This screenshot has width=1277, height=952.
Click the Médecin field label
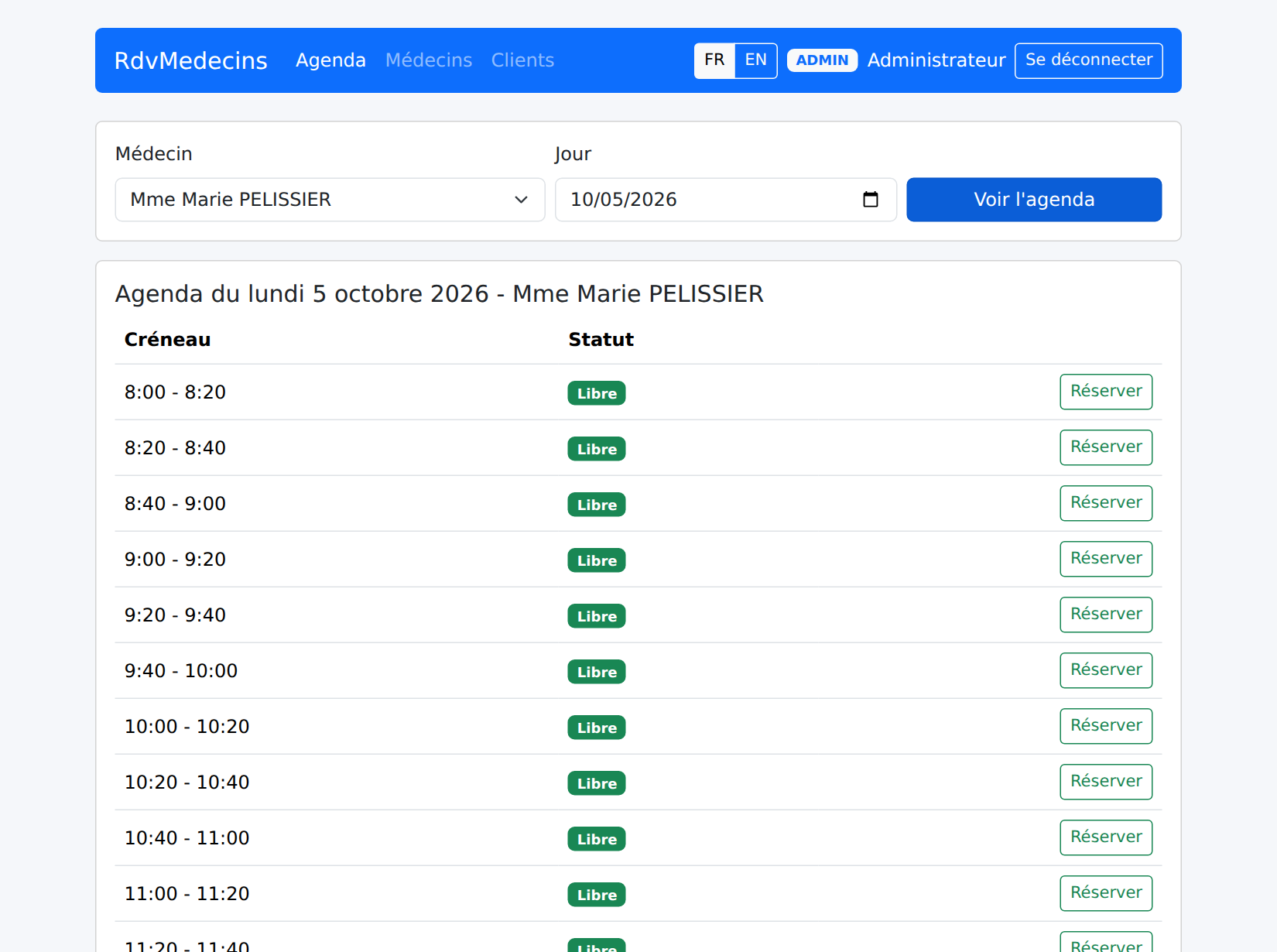(x=154, y=154)
